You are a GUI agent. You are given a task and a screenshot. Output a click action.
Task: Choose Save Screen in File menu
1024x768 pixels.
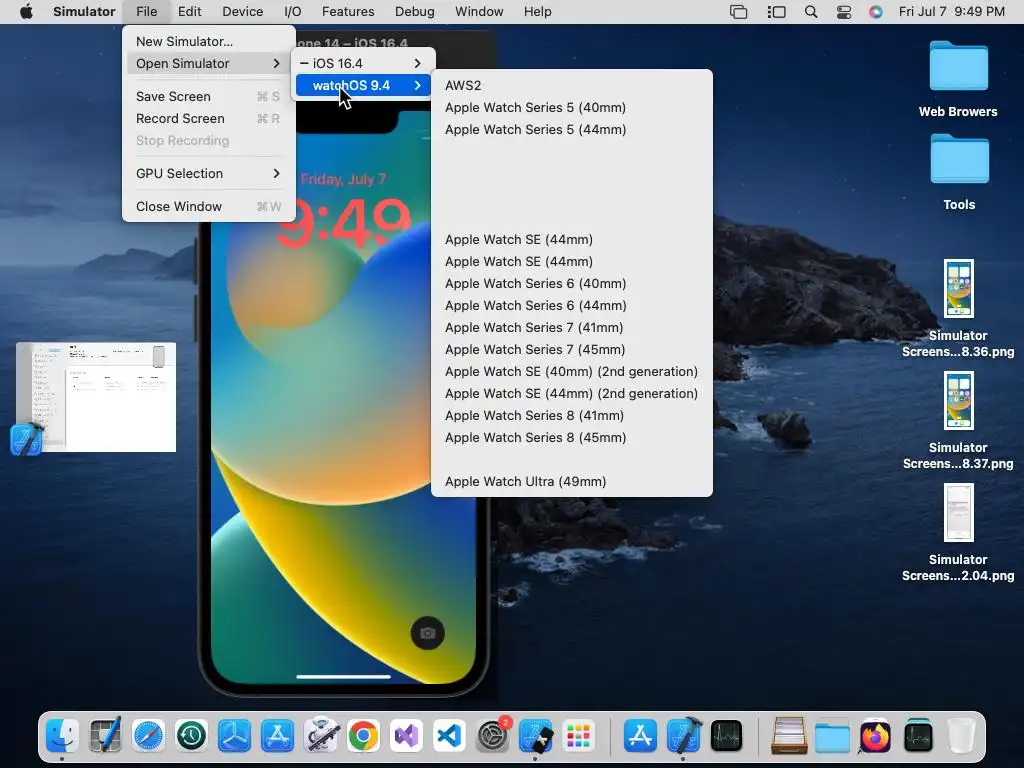[208, 97]
